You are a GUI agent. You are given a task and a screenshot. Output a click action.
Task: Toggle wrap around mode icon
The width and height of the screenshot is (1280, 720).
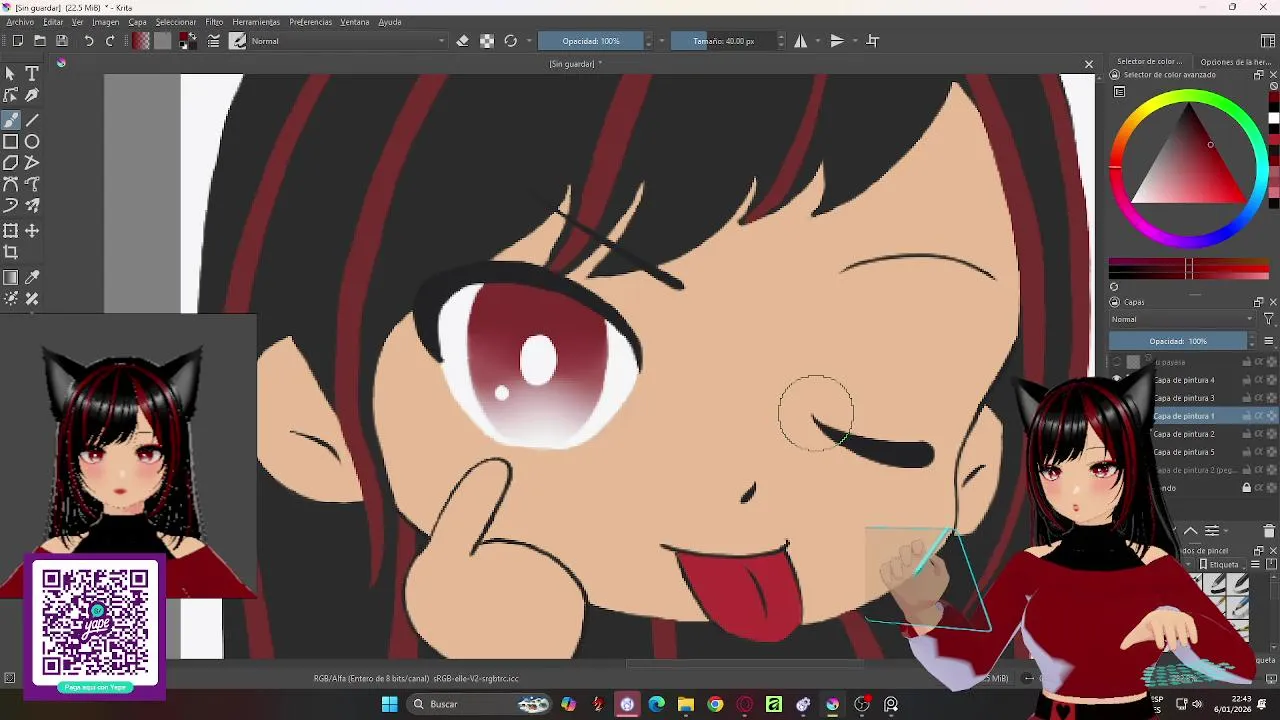pos(873,41)
